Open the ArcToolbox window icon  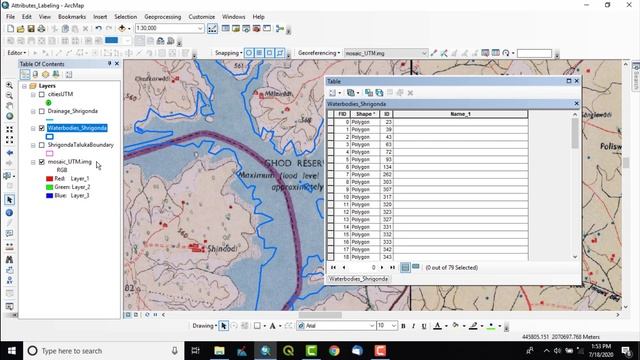256,29
